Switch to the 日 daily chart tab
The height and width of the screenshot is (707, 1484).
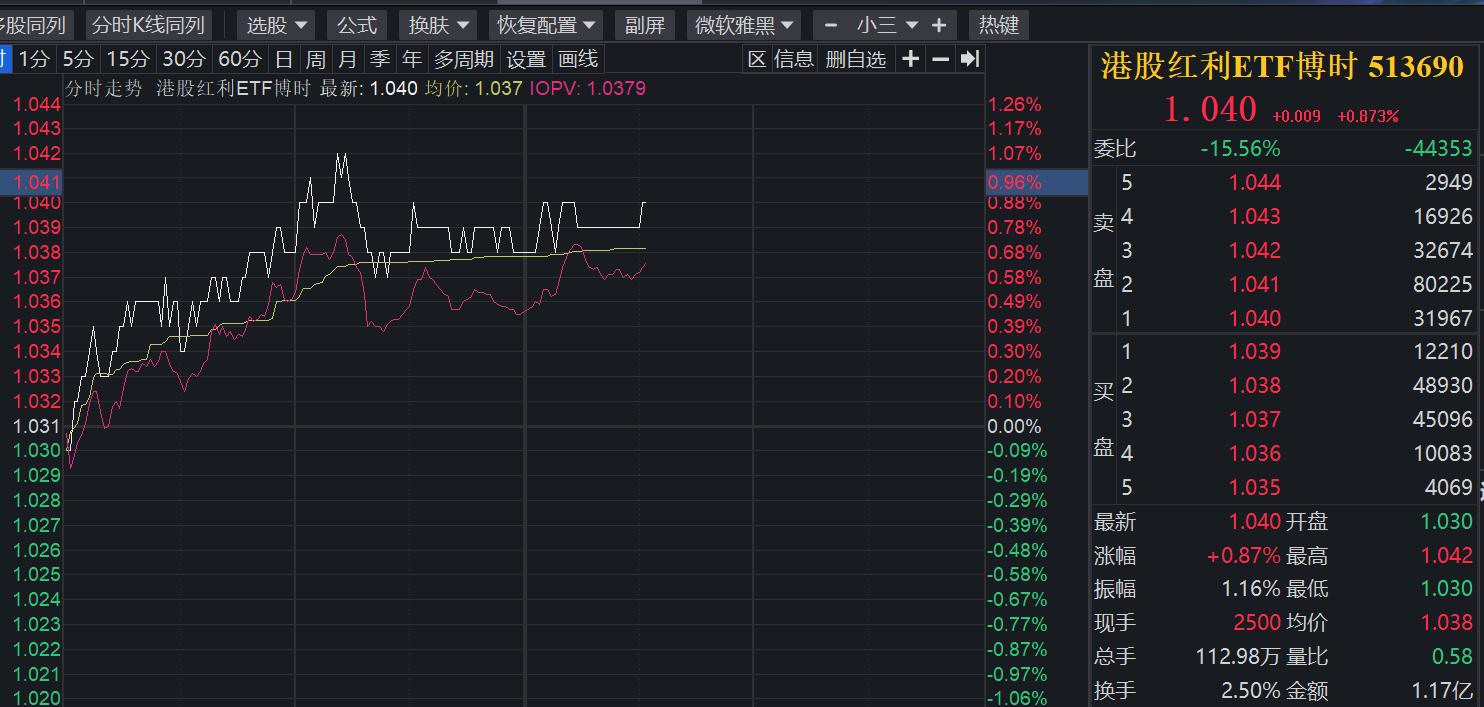click(285, 59)
